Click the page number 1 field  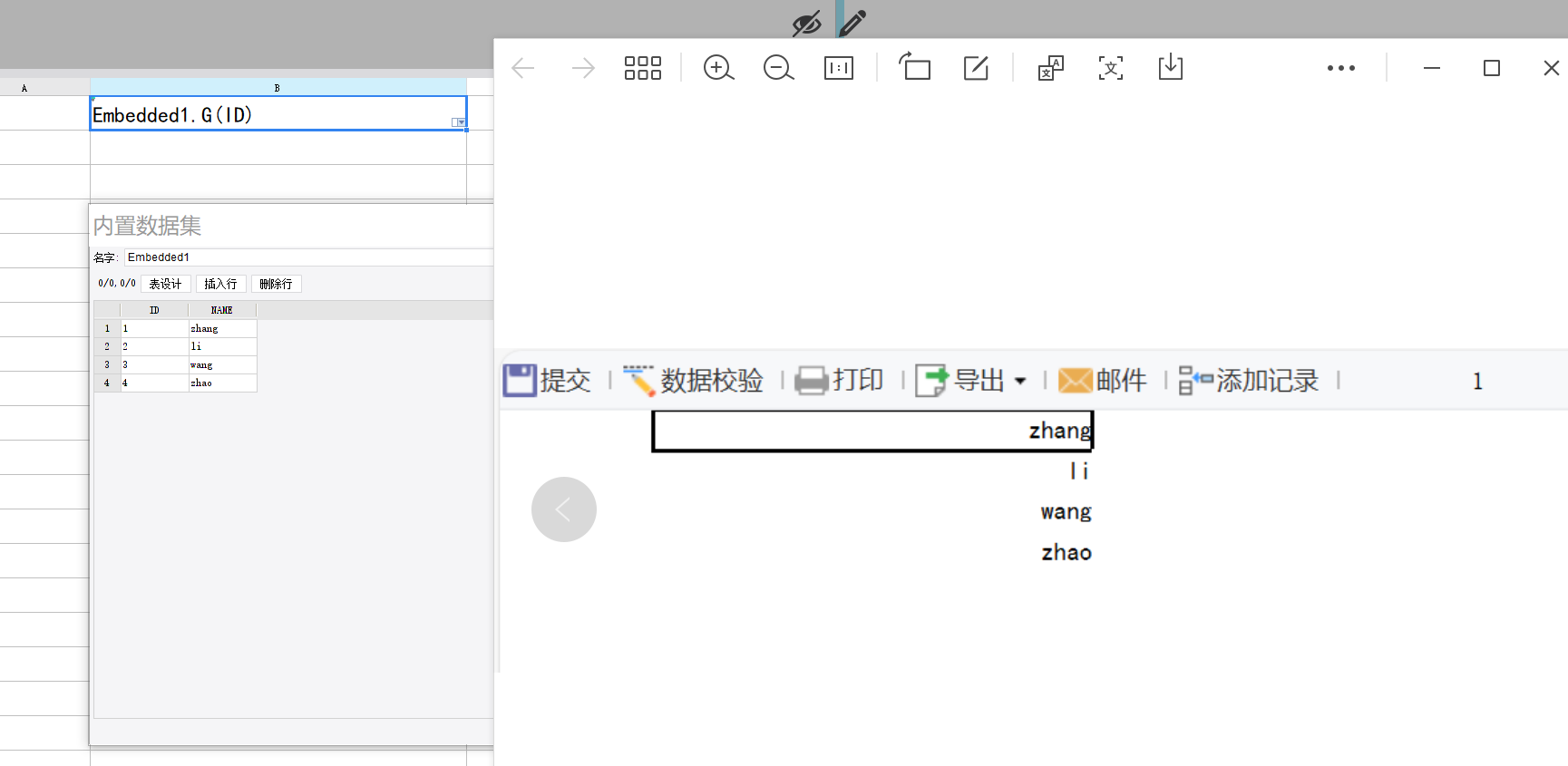pos(1477,382)
